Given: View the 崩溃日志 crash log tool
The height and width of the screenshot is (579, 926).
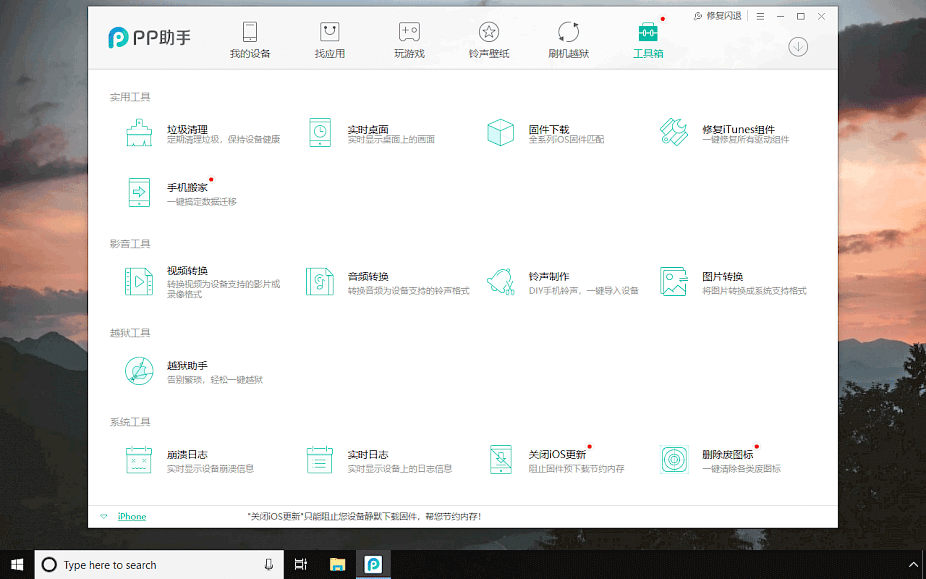Looking at the screenshot, I should 140,460.
